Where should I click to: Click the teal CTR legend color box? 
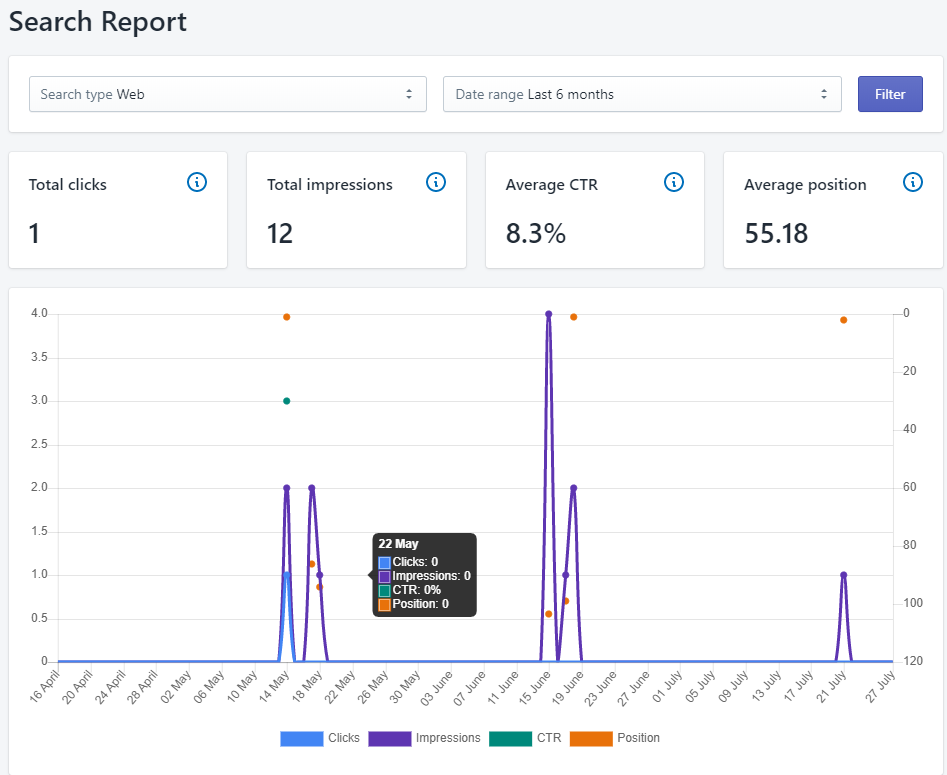(510, 739)
